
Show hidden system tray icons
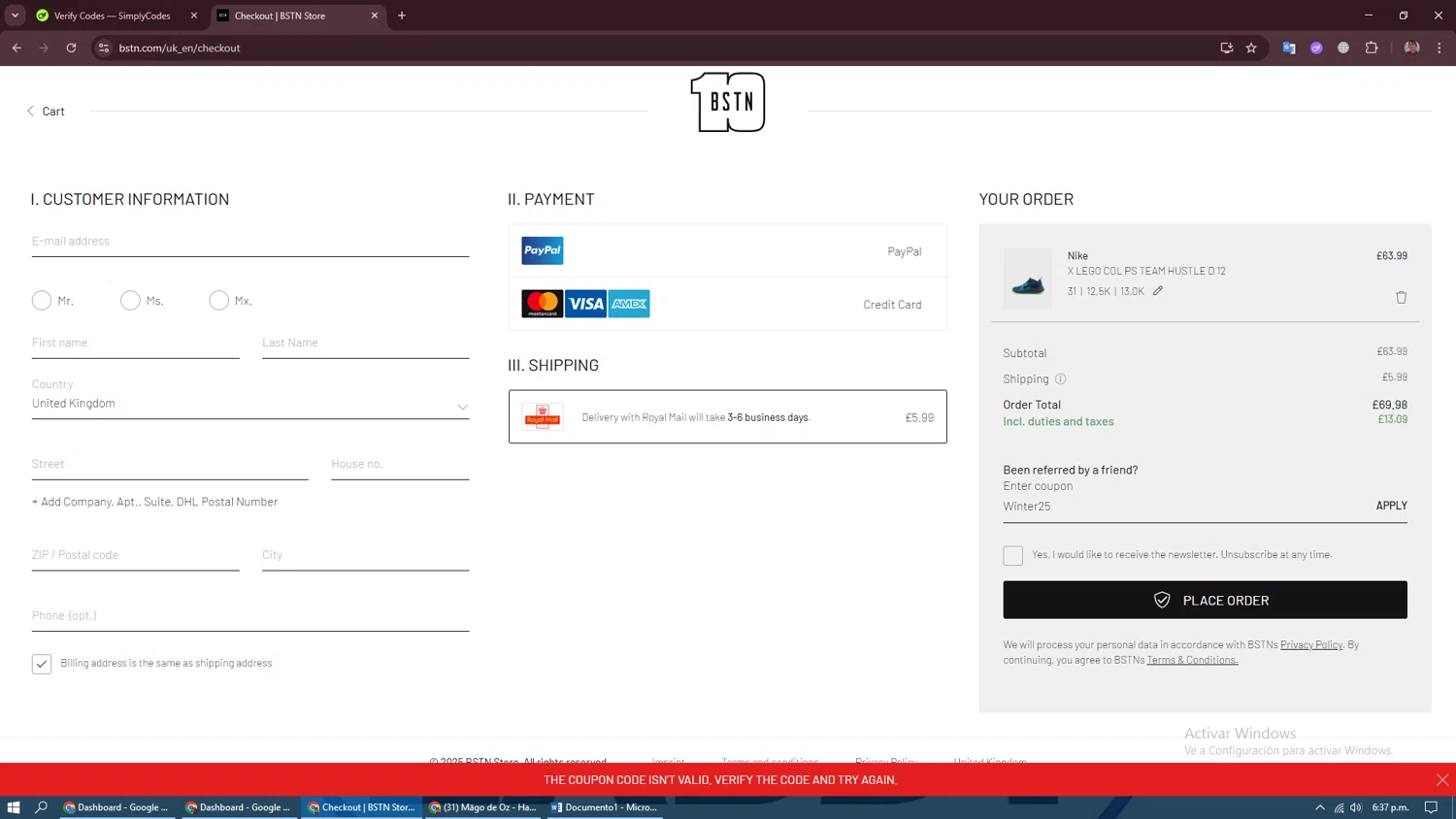pos(1320,807)
